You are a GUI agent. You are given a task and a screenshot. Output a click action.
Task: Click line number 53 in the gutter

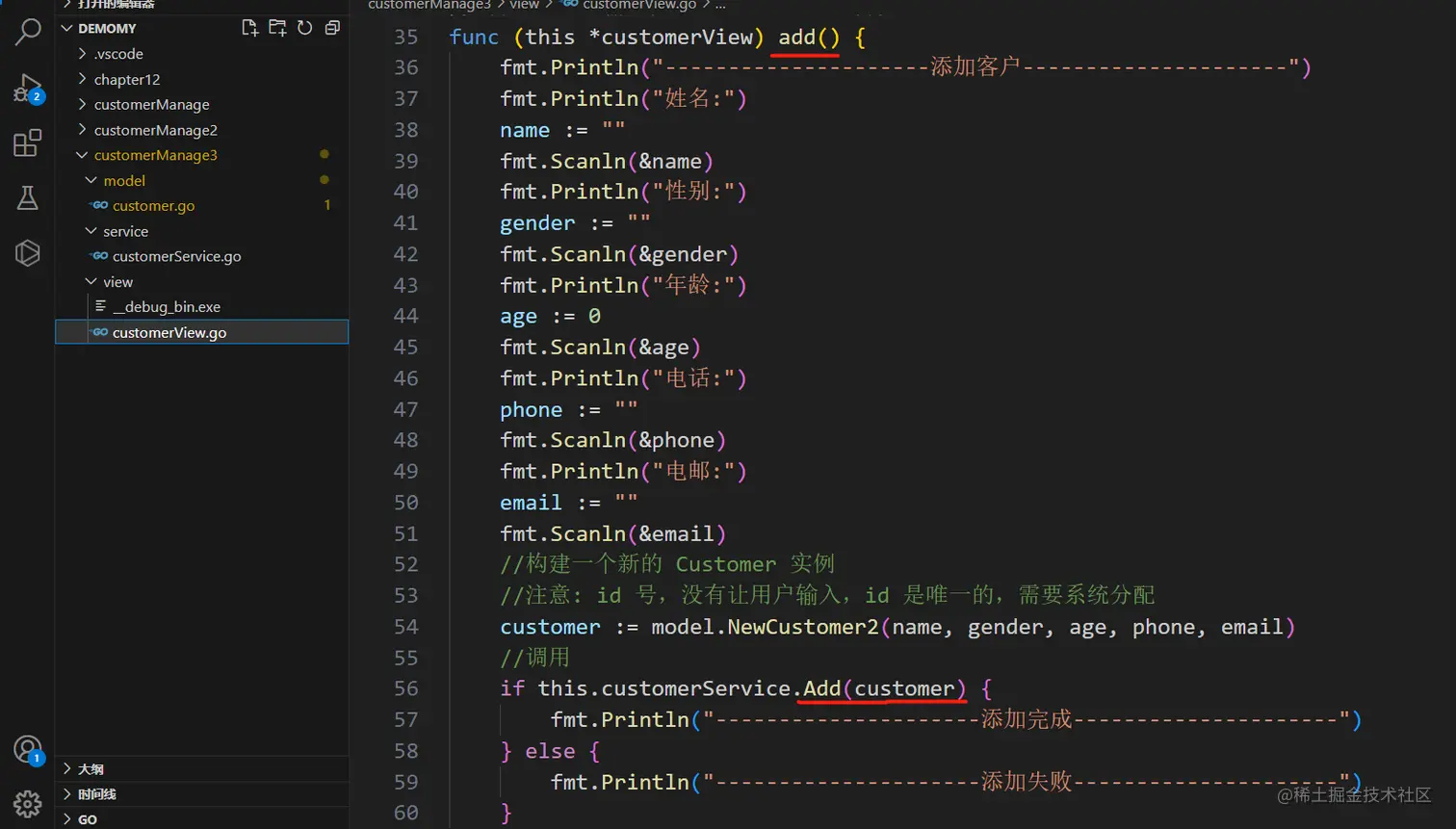[406, 595]
